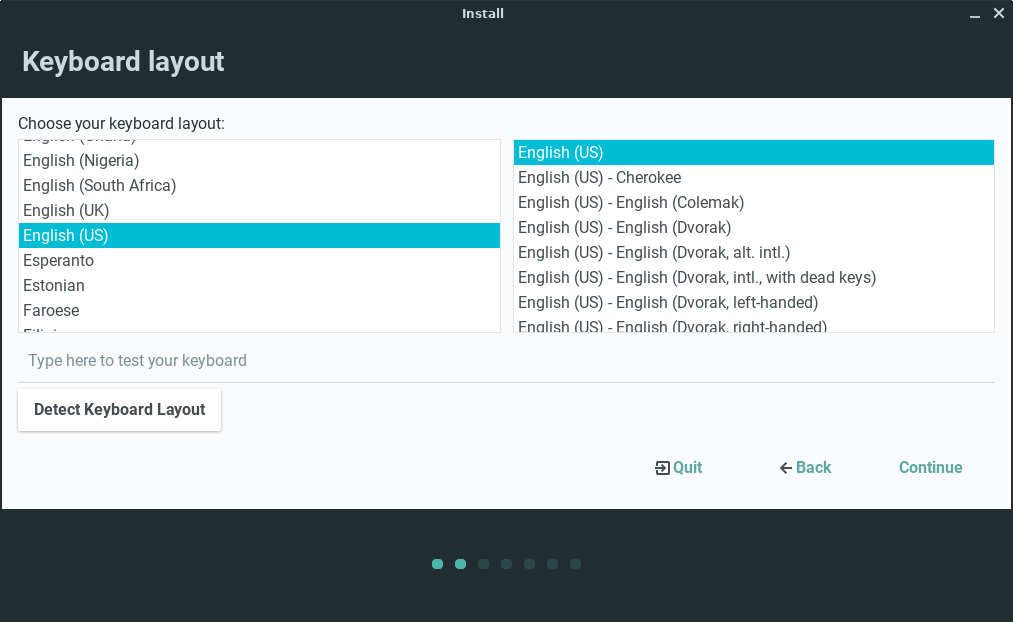Choose English (US) - Cherokee variant

point(599,178)
